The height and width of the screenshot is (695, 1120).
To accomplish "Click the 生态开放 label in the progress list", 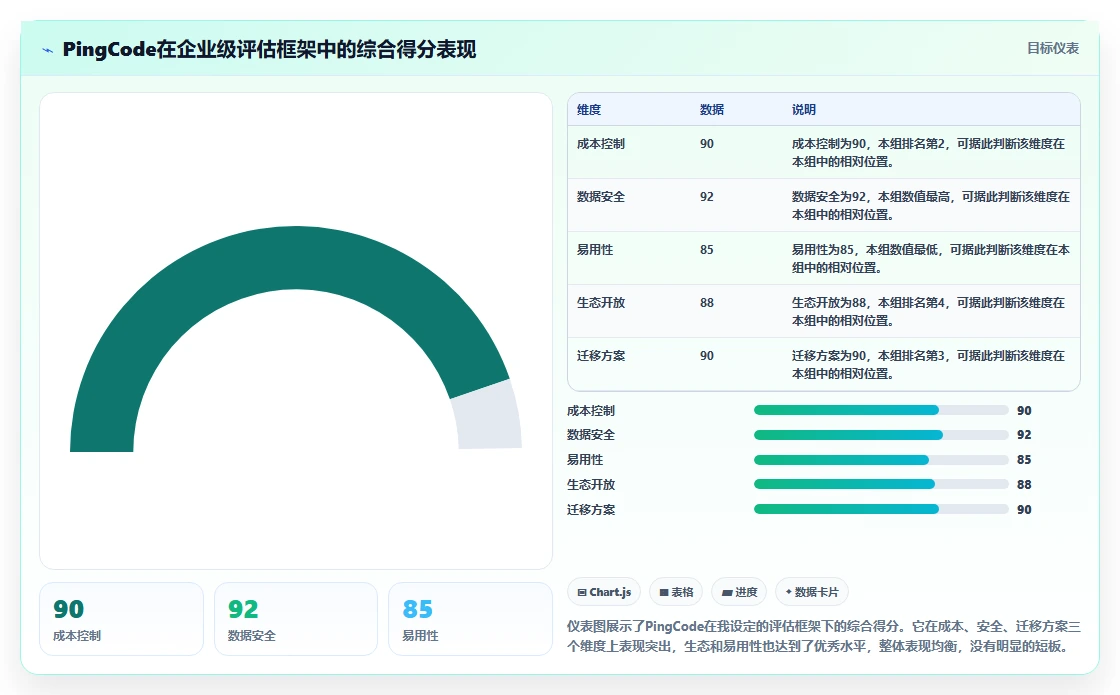I will pos(591,484).
